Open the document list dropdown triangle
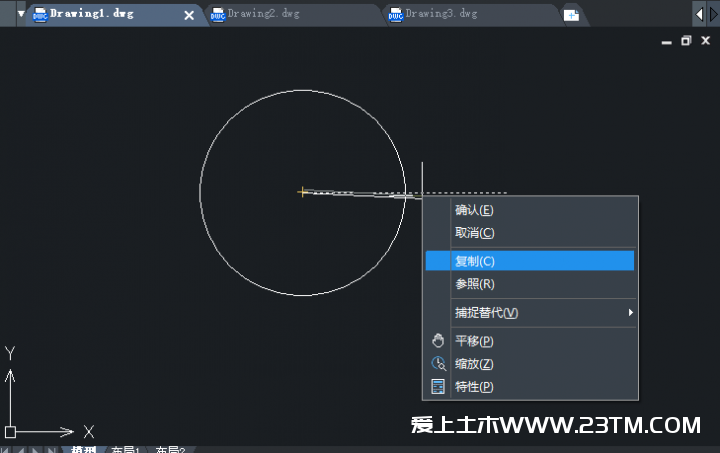The height and width of the screenshot is (453, 720). click(x=21, y=14)
